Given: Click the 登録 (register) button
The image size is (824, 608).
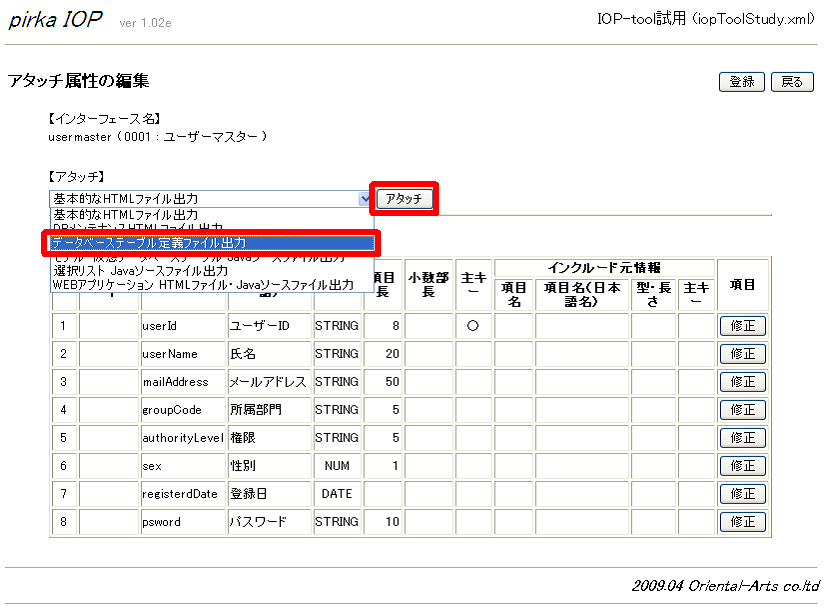Looking at the screenshot, I should 741,82.
